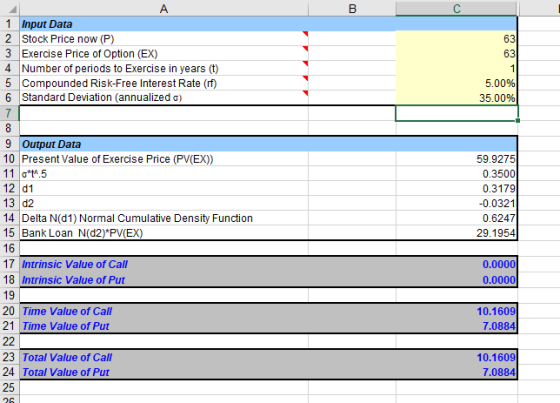
Task: Select Total Value of Put 7.0884 cell
Action: tap(456, 372)
